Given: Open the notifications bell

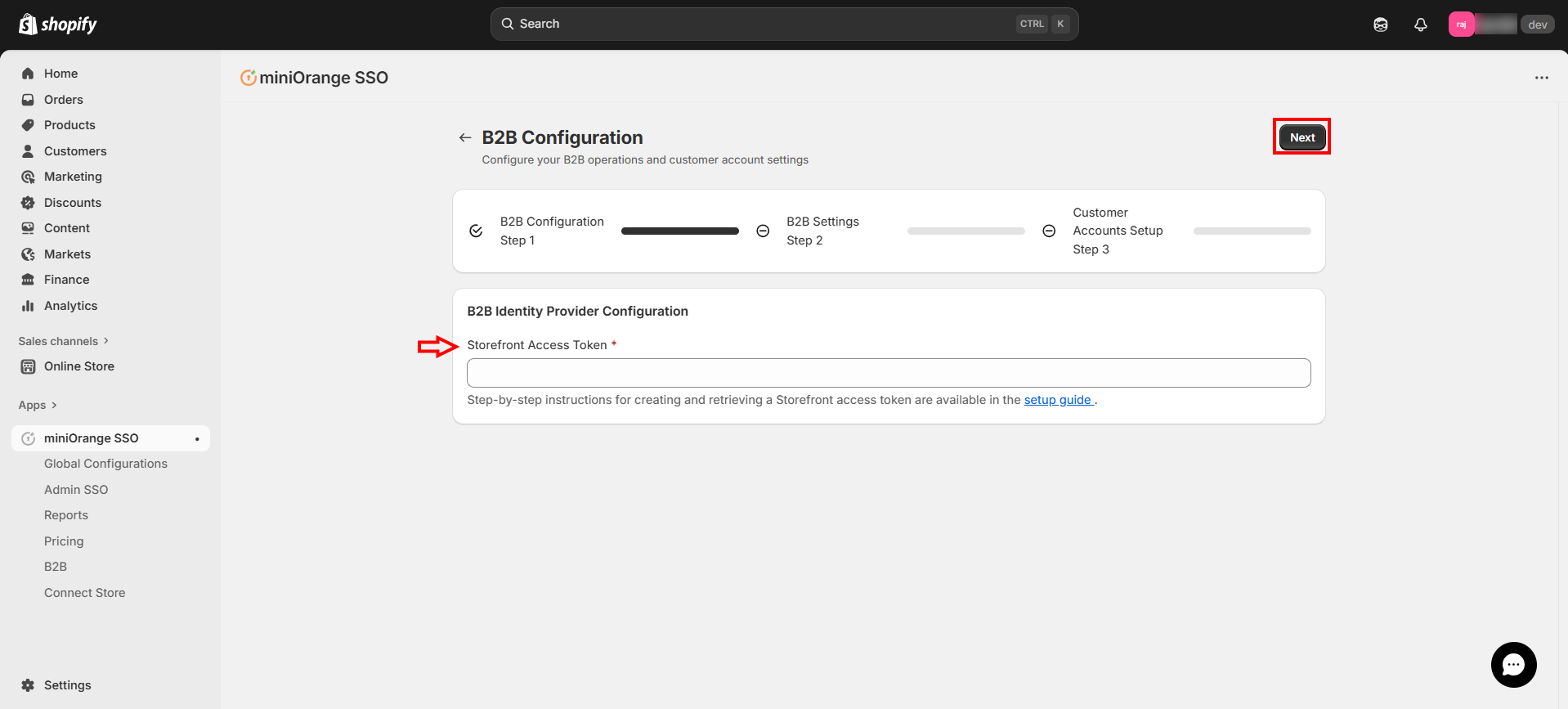Looking at the screenshot, I should 1421,25.
